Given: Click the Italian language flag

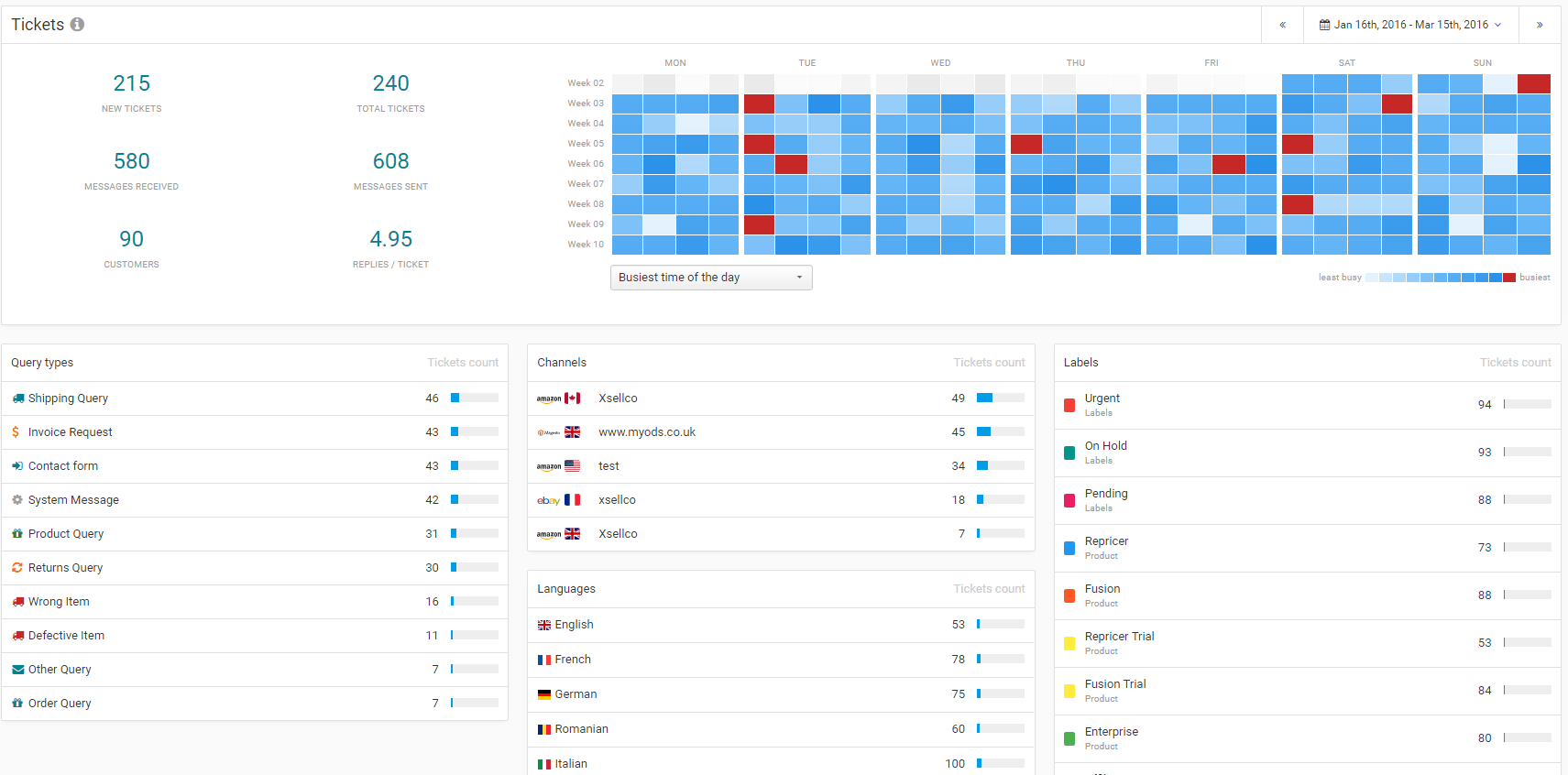Looking at the screenshot, I should pyautogui.click(x=544, y=765).
